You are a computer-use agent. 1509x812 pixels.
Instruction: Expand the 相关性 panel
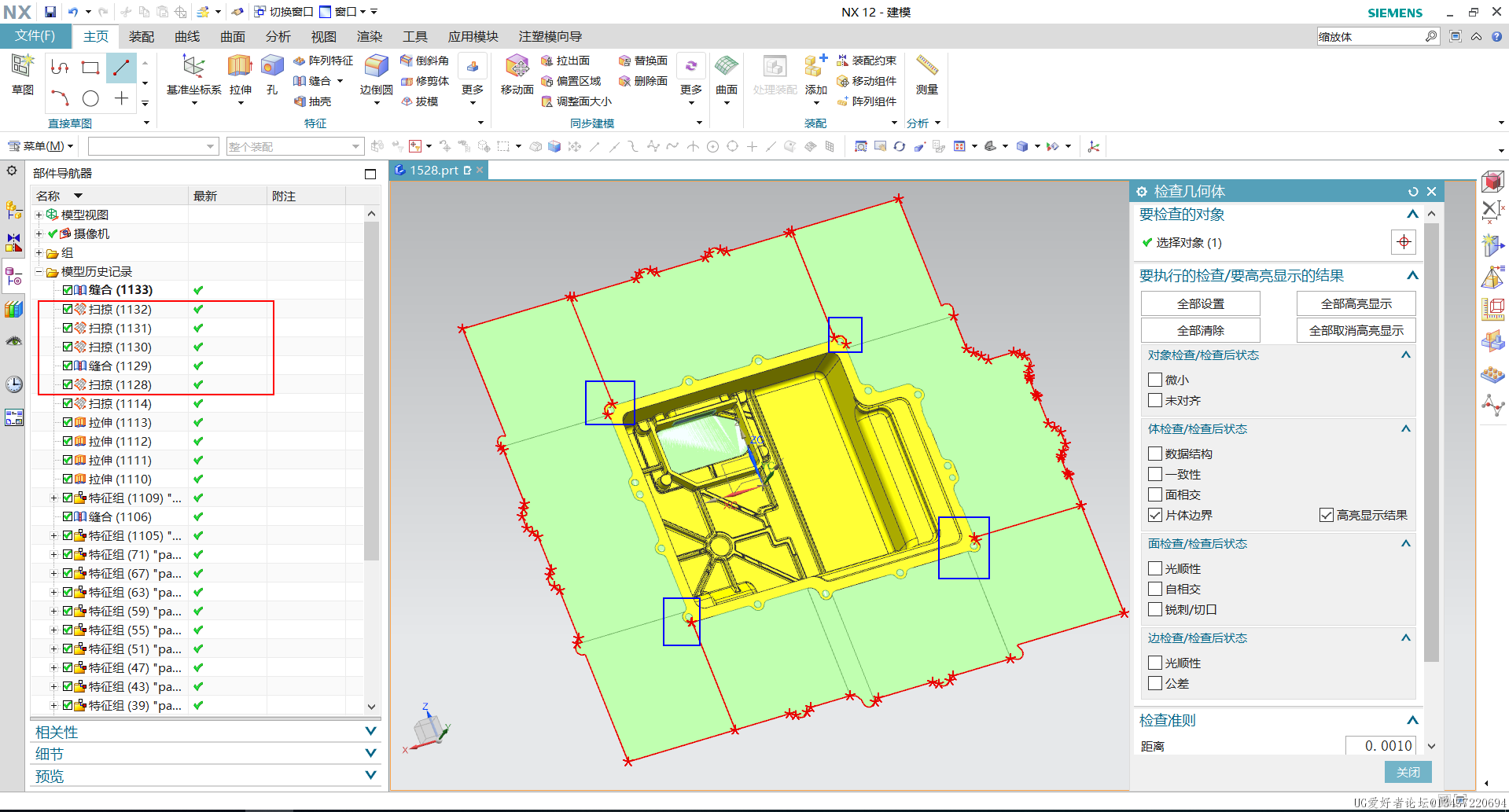click(x=370, y=732)
